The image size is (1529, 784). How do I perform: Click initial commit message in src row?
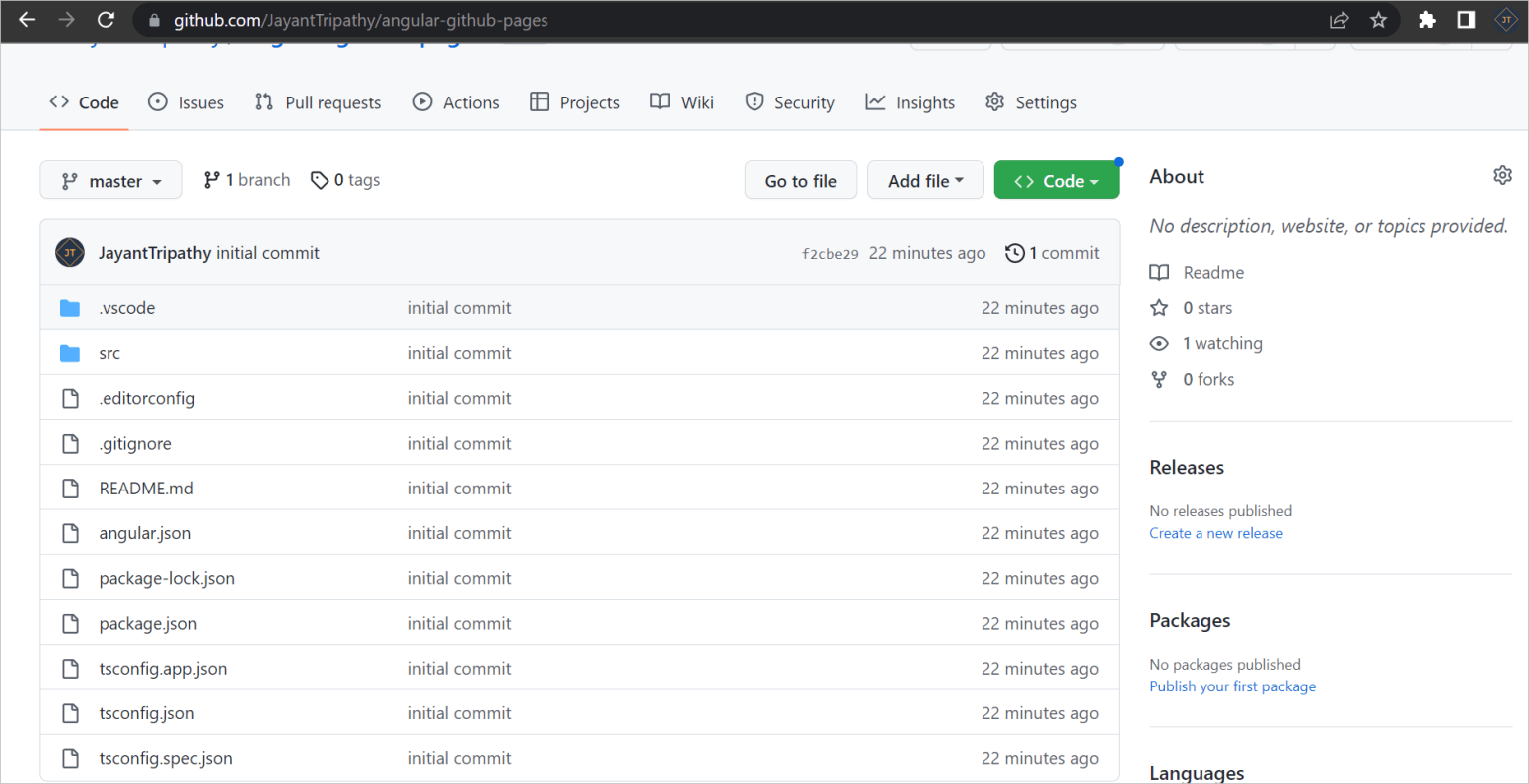pyautogui.click(x=459, y=353)
